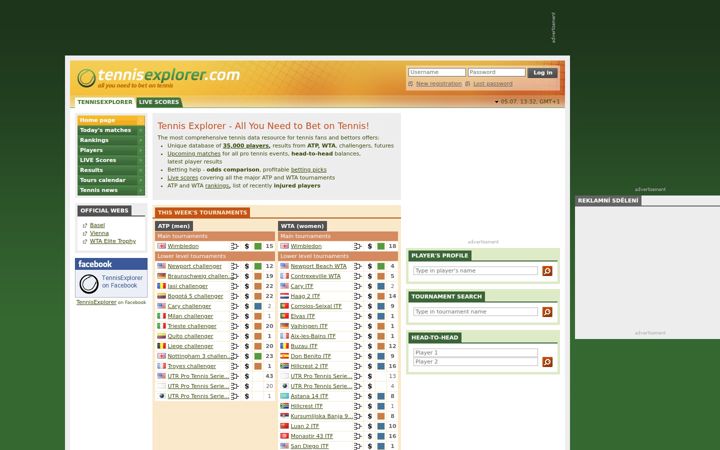Open odds dollar icon for ATP Wimbledon
Screen dimensions: 720x450
point(247,246)
